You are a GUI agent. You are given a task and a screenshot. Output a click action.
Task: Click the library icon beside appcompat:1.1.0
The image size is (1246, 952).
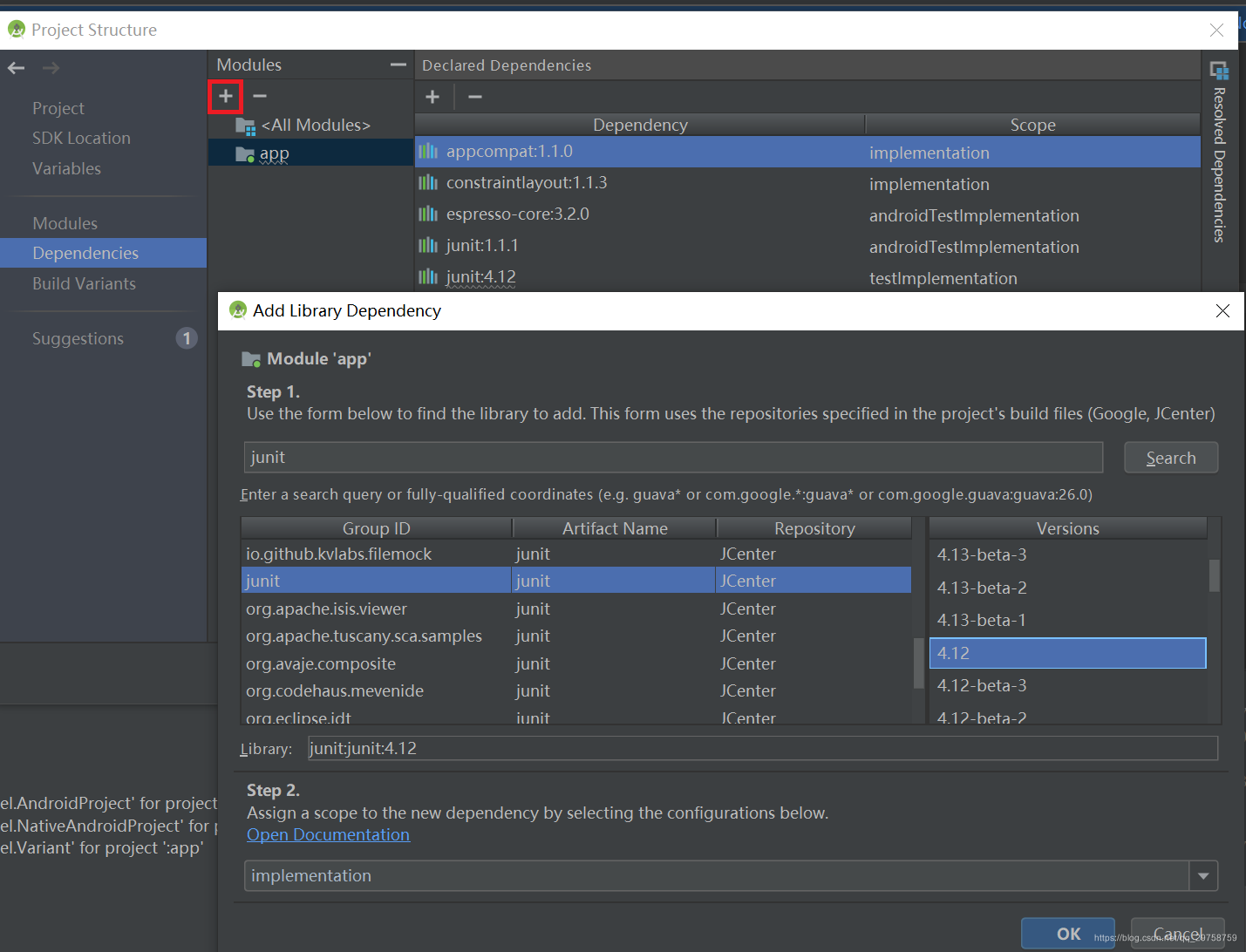pyautogui.click(x=428, y=152)
